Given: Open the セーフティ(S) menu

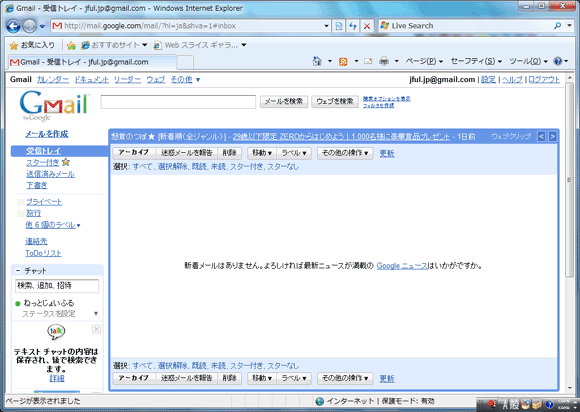Looking at the screenshot, I should [x=476, y=61].
